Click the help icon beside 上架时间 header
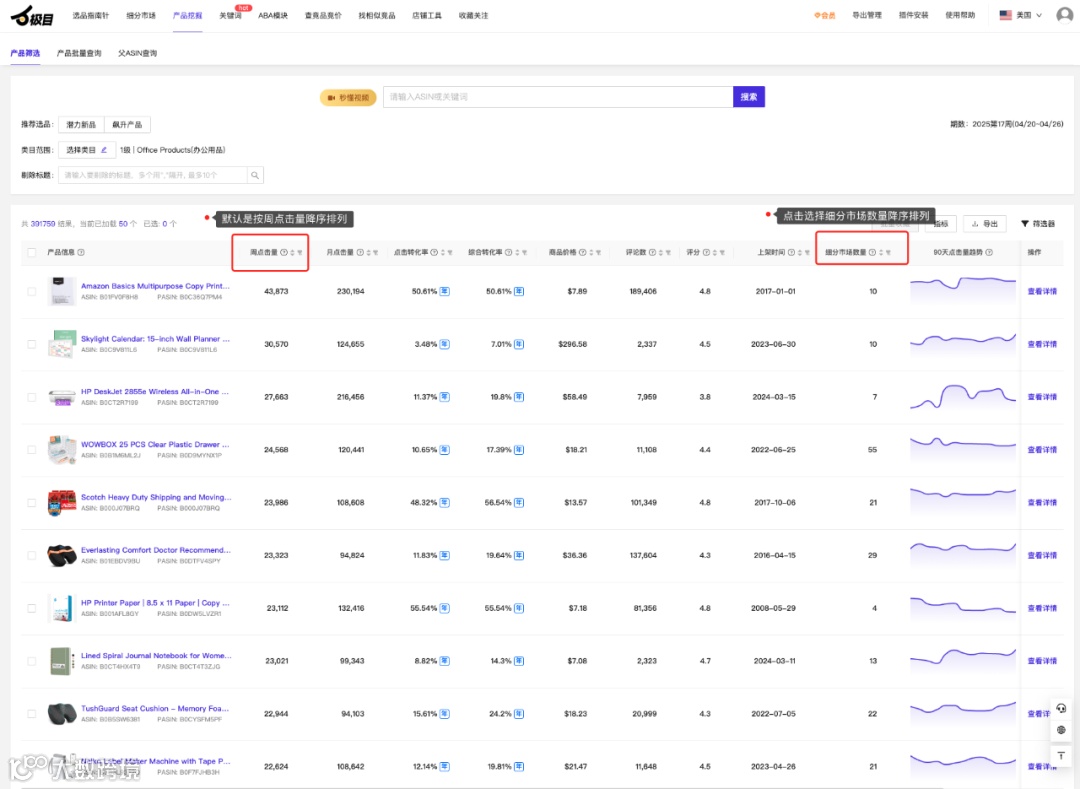This screenshot has height=789, width=1080. (791, 252)
